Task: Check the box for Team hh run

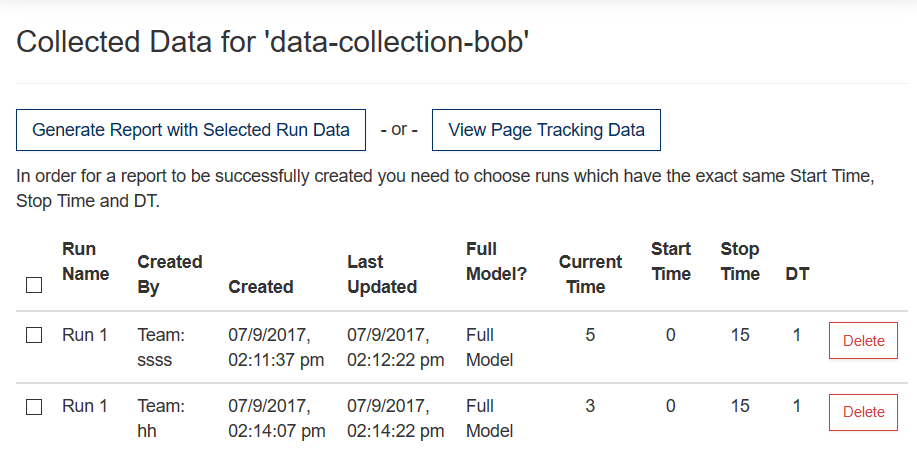Action: coord(34,407)
